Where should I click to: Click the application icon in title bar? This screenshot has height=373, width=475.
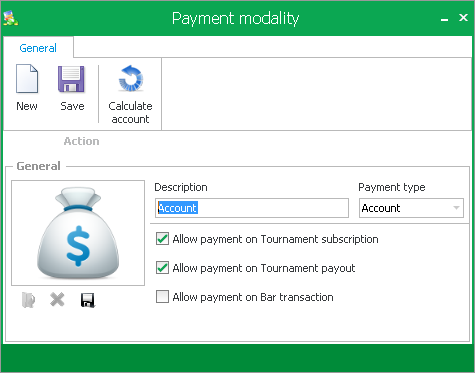coord(11,18)
